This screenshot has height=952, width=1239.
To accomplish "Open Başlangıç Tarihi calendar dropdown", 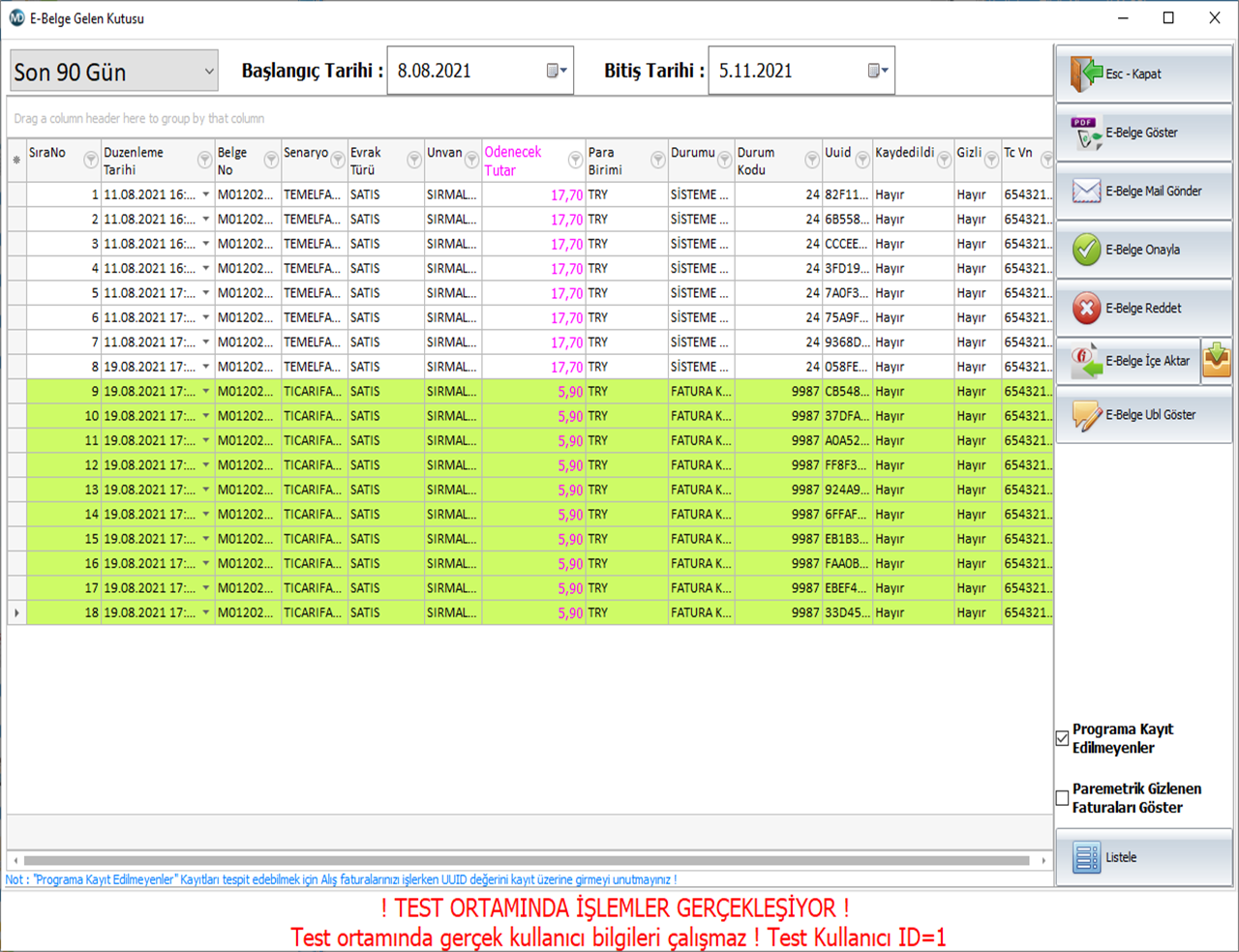I will [557, 71].
